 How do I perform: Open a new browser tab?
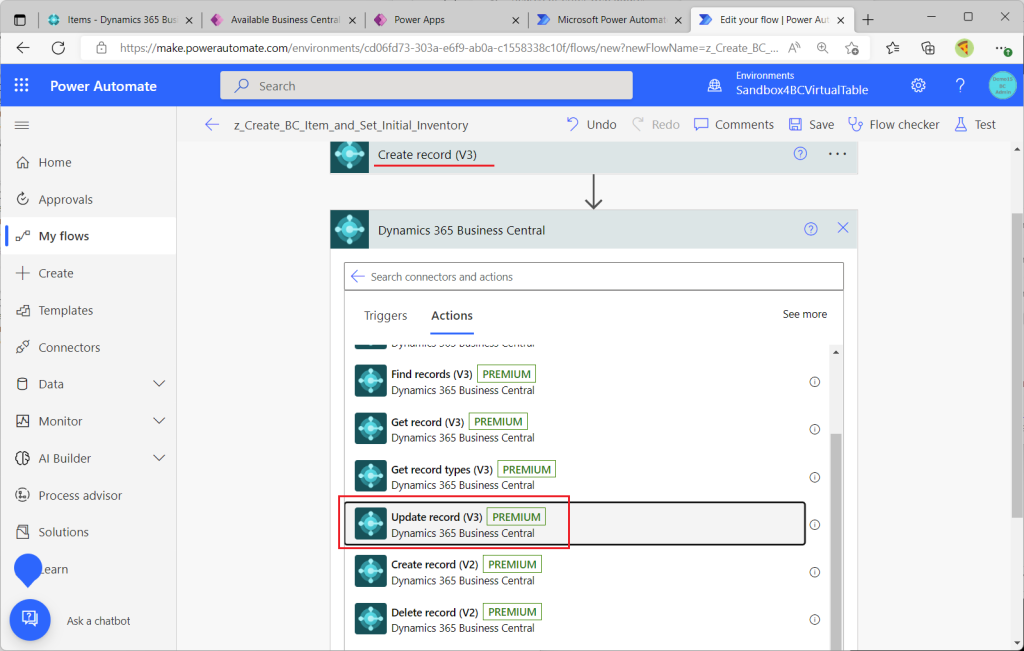pos(867,20)
